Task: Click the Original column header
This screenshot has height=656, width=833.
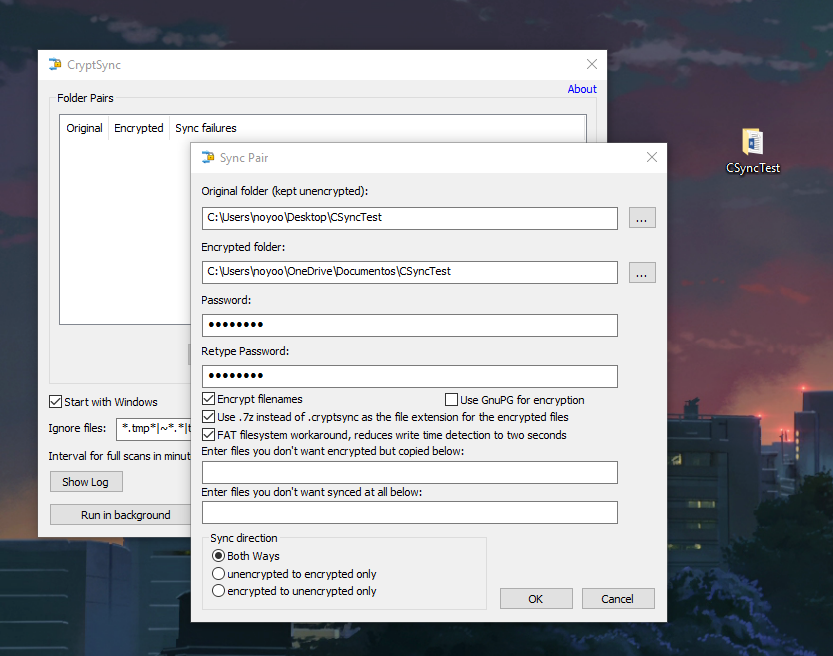Action: pyautogui.click(x=84, y=128)
